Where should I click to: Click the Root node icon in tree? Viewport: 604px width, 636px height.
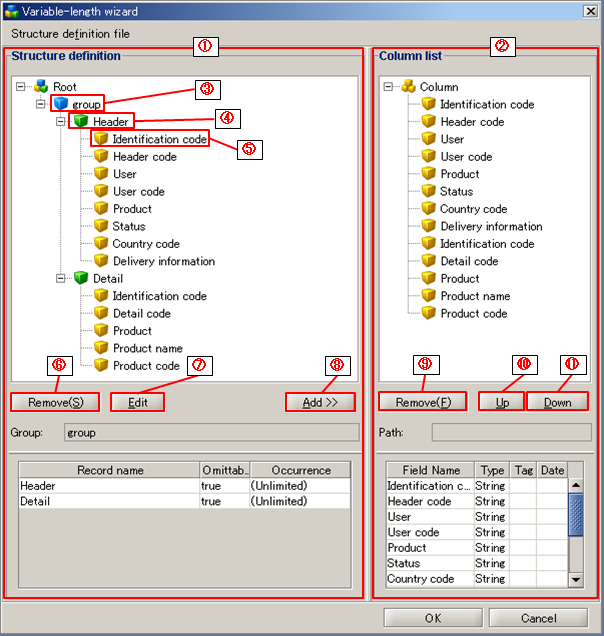[x=41, y=87]
